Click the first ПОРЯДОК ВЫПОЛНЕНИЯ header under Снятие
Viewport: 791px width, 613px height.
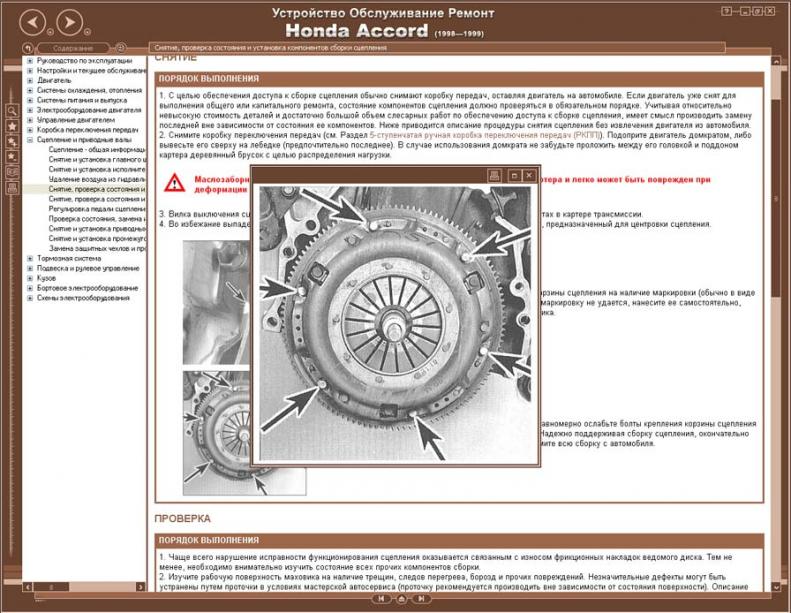pyautogui.click(x=459, y=79)
